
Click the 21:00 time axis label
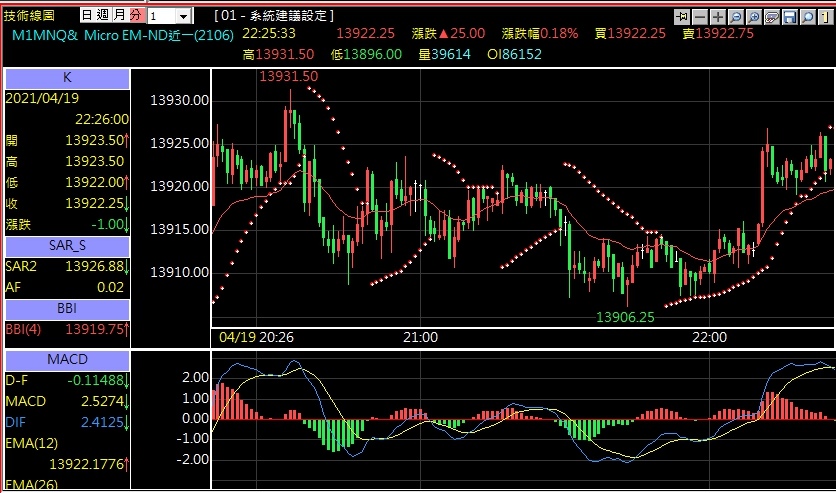[x=421, y=337]
